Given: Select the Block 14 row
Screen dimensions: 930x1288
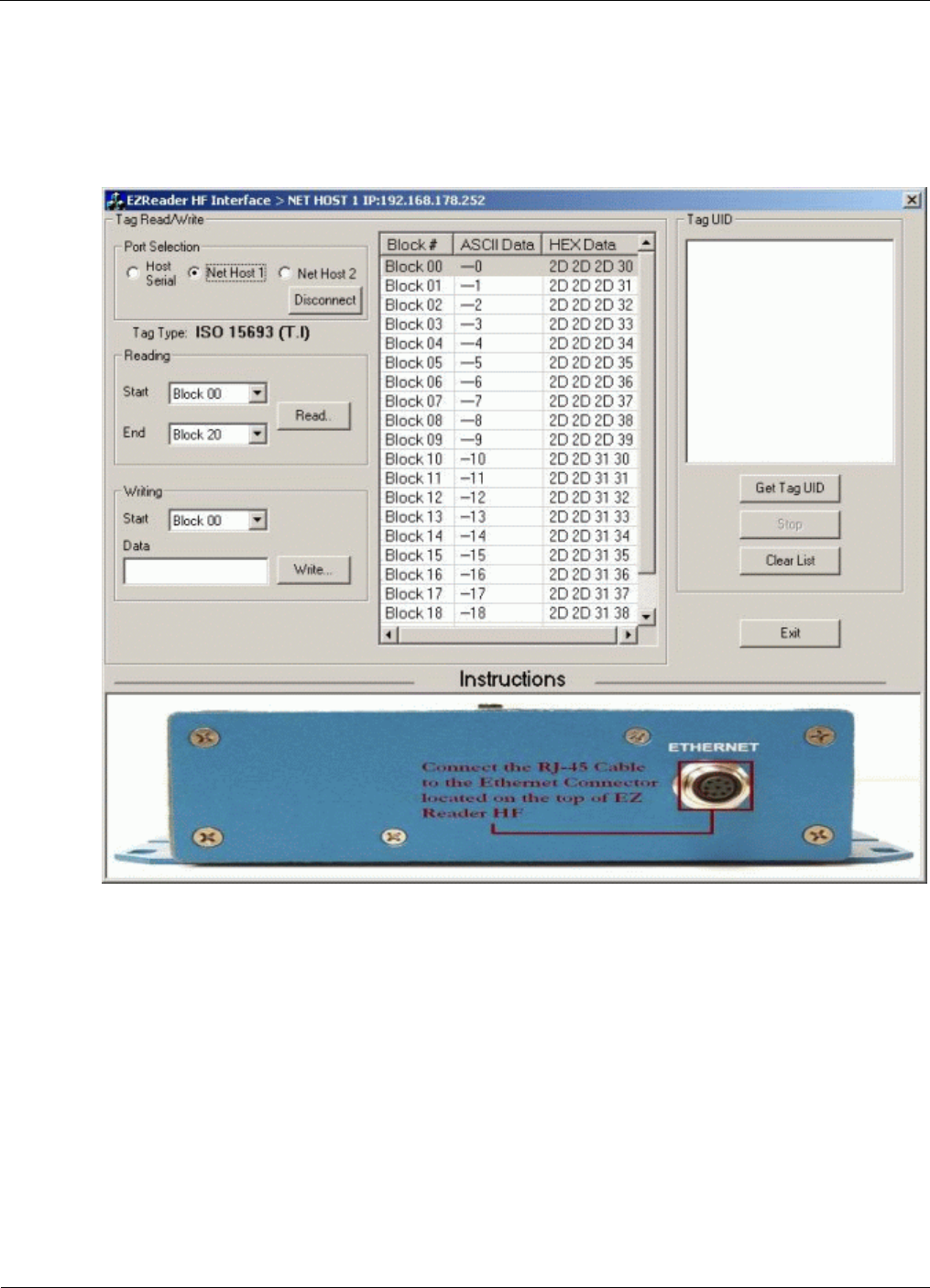Looking at the screenshot, I should tap(509, 535).
